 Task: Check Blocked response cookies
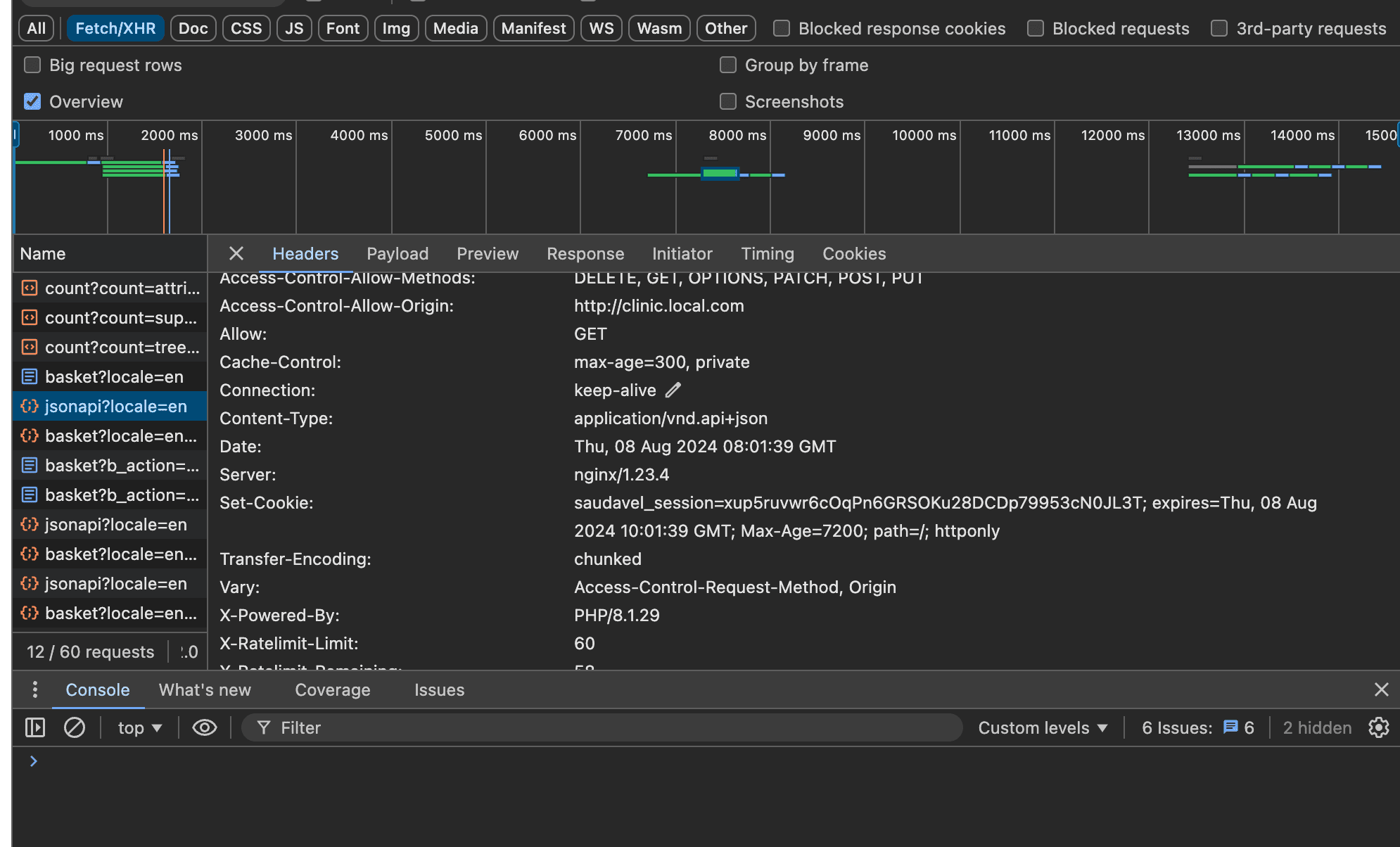(x=782, y=28)
